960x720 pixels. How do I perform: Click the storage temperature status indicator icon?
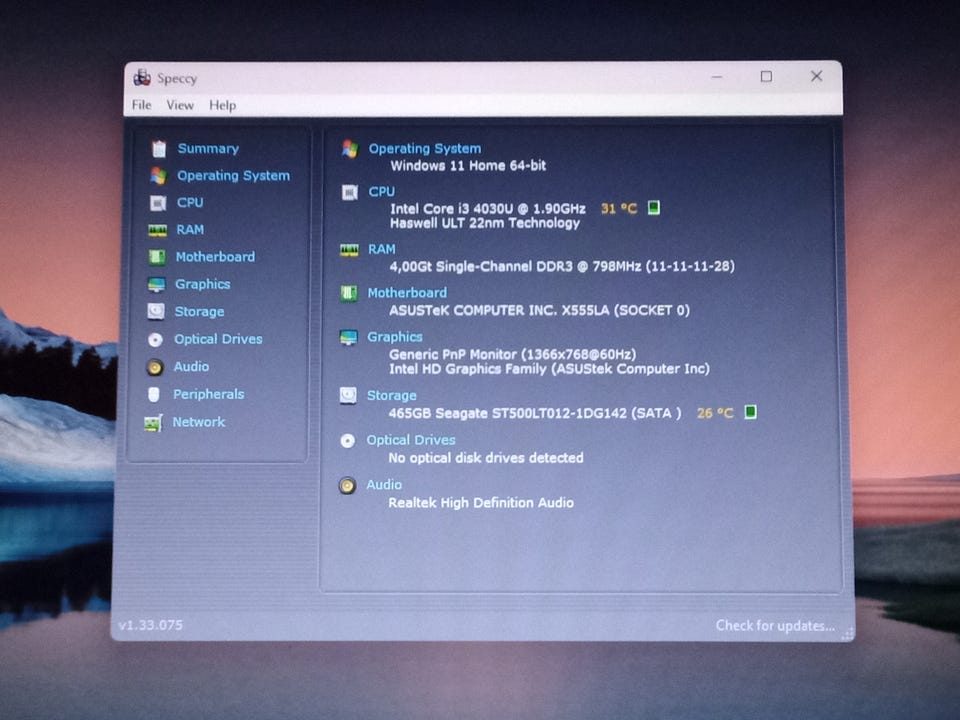[751, 412]
